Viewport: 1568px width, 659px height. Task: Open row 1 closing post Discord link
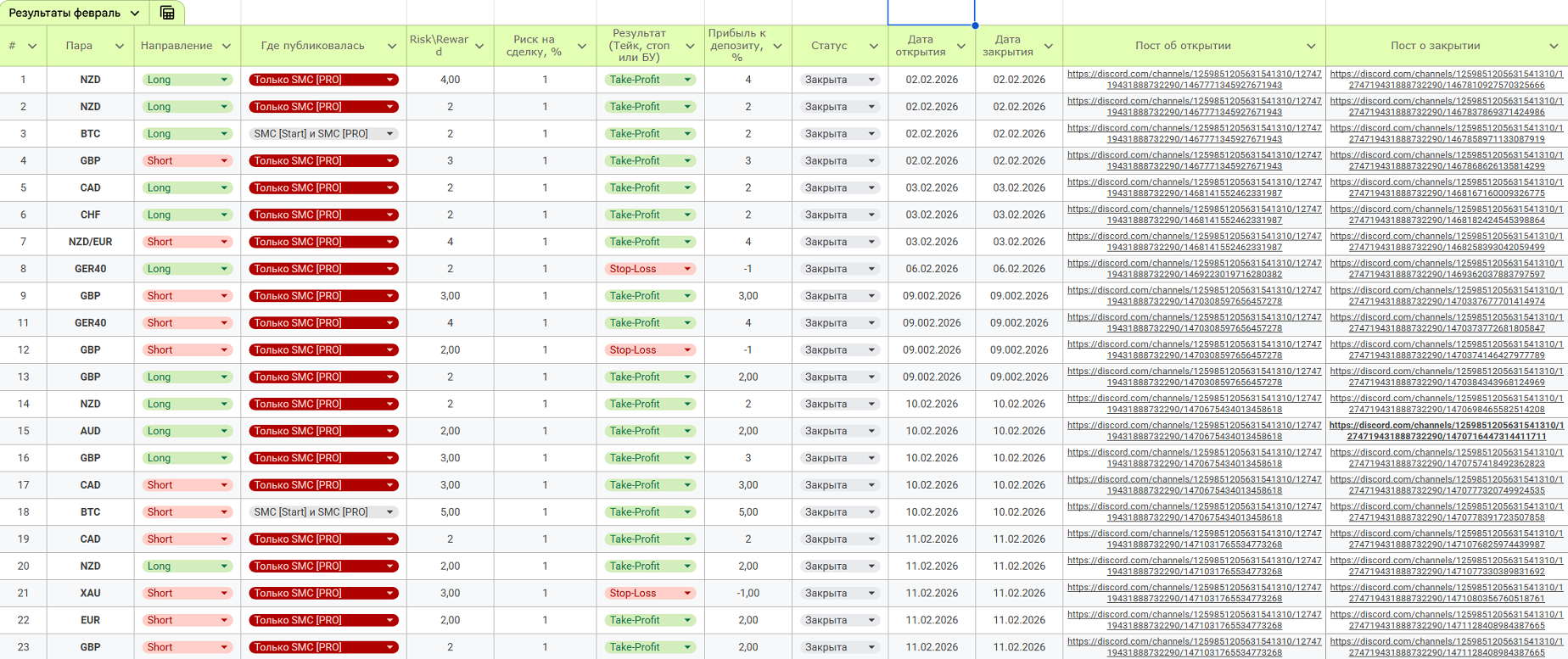(1446, 80)
